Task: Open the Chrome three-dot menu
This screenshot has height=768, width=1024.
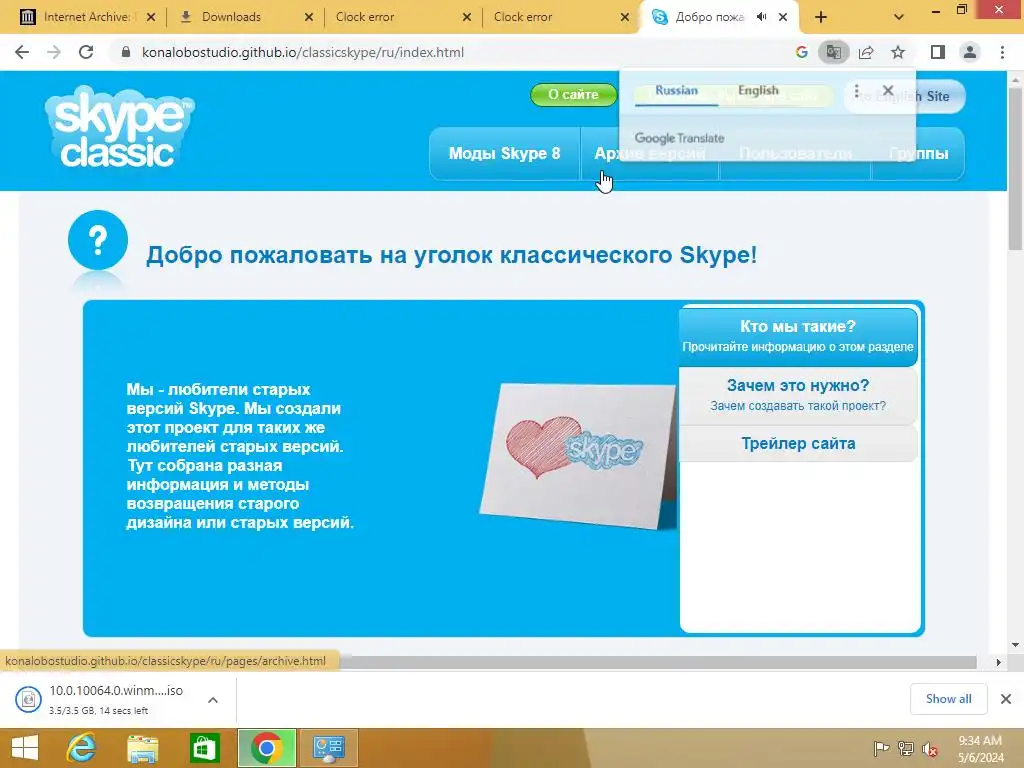Action: 1002,52
